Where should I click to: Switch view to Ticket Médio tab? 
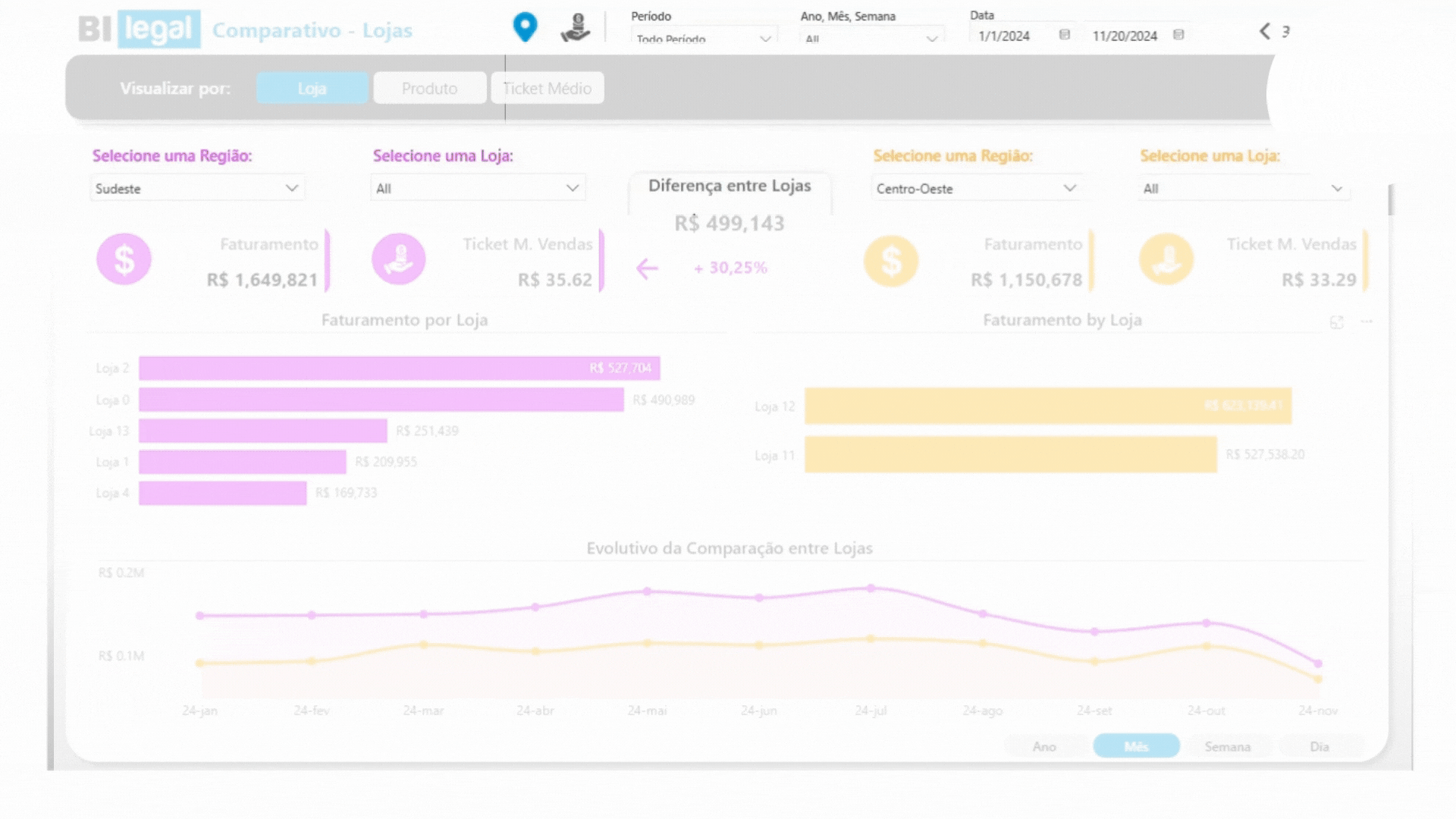(547, 88)
